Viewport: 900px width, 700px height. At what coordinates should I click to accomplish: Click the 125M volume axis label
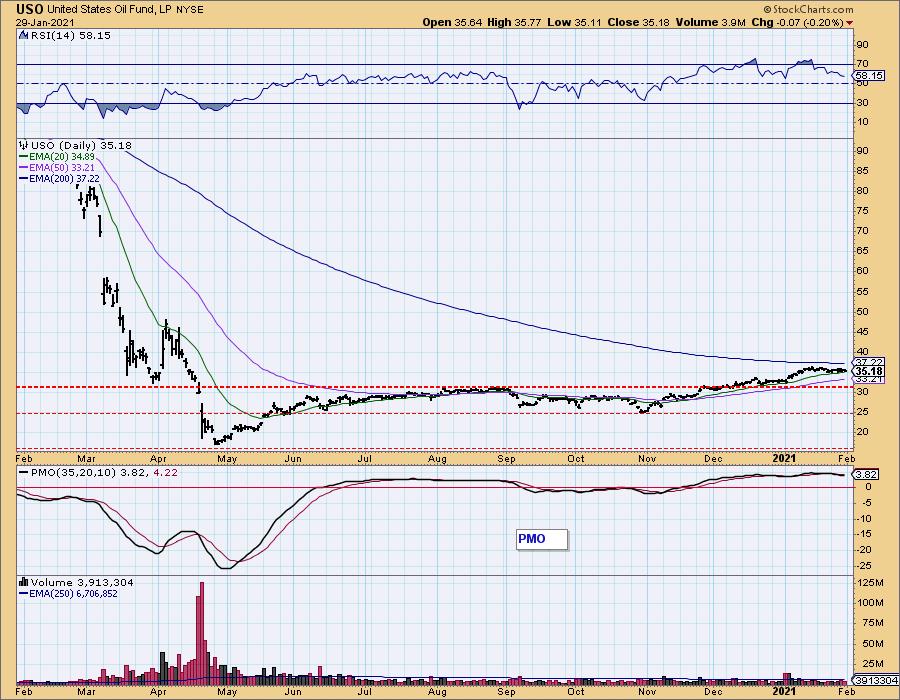870,583
